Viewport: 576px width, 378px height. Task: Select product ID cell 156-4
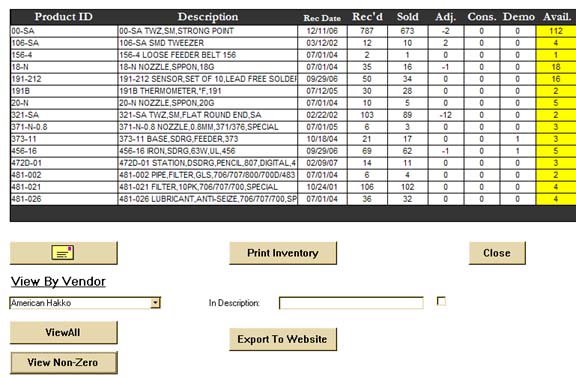64,55
